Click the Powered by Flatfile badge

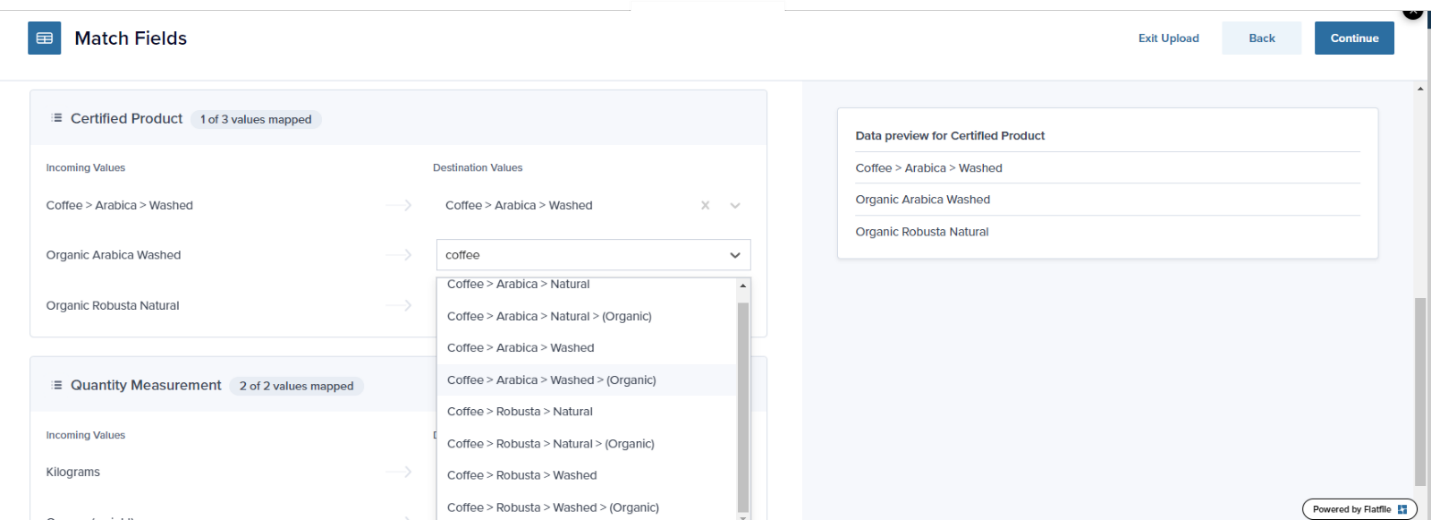[1359, 509]
